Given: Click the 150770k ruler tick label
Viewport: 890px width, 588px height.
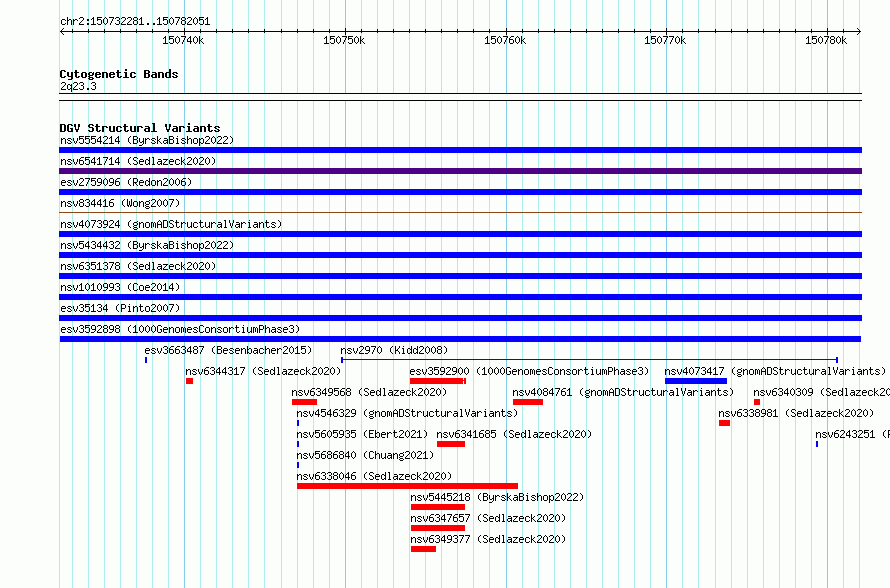Looking at the screenshot, I should (x=665, y=40).
